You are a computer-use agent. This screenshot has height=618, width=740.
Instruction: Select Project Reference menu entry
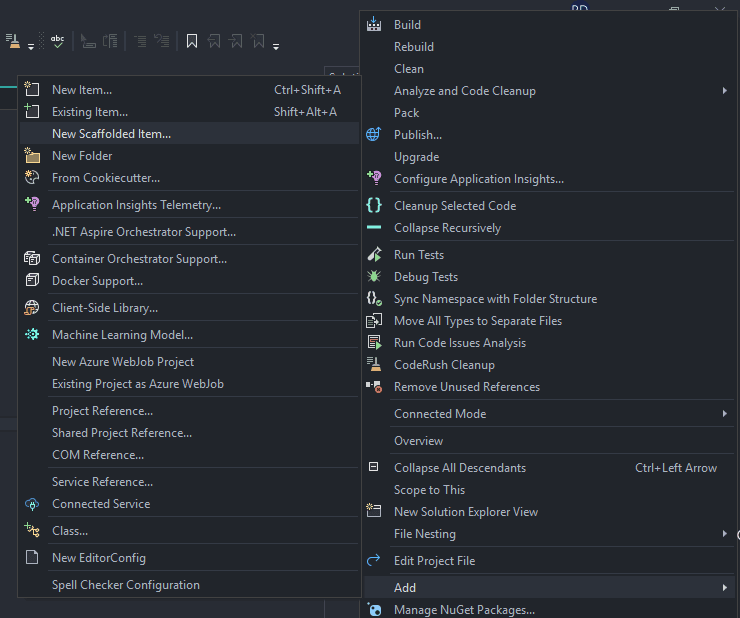click(x=102, y=411)
